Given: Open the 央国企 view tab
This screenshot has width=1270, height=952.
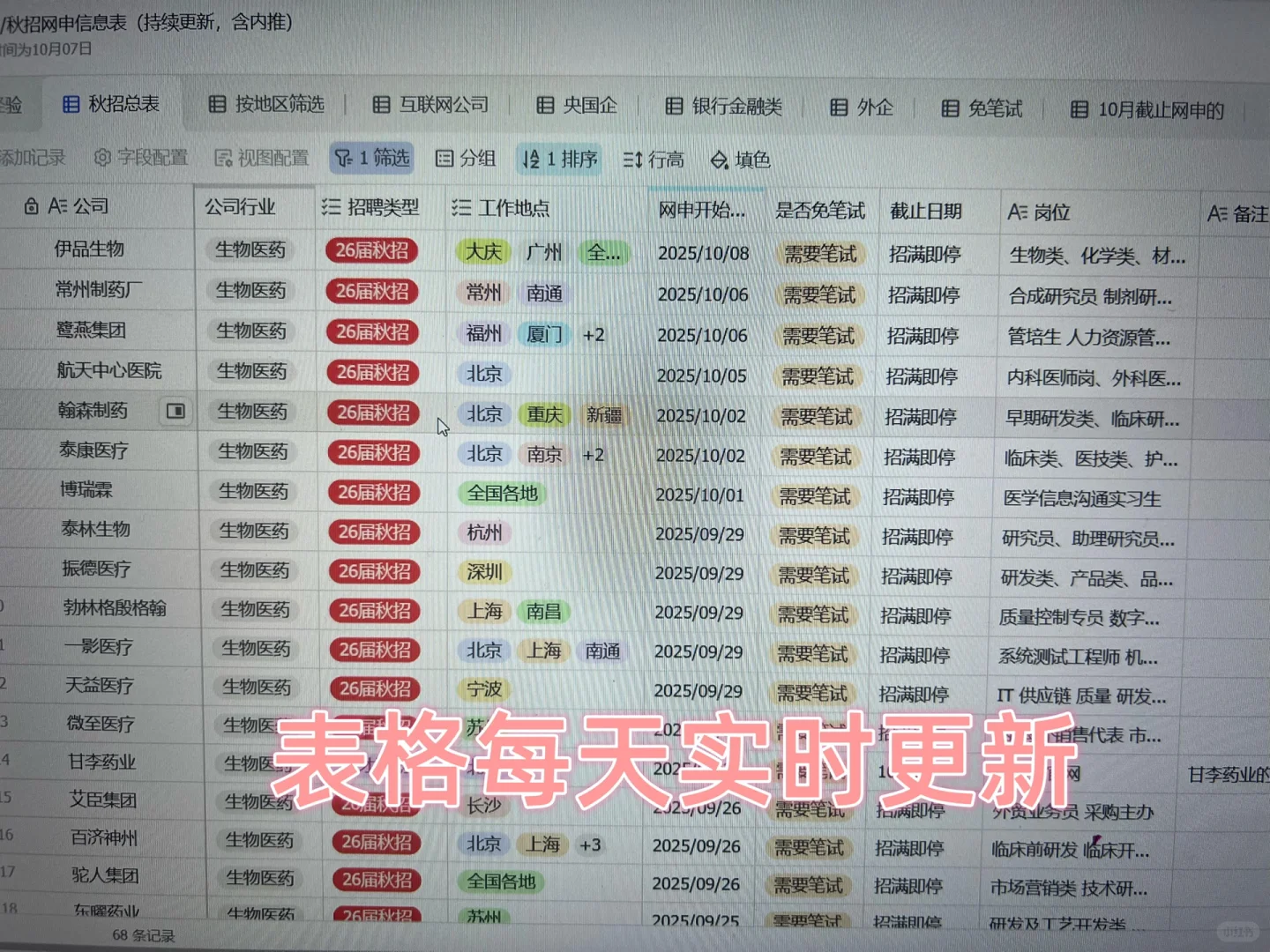Looking at the screenshot, I should click(577, 106).
